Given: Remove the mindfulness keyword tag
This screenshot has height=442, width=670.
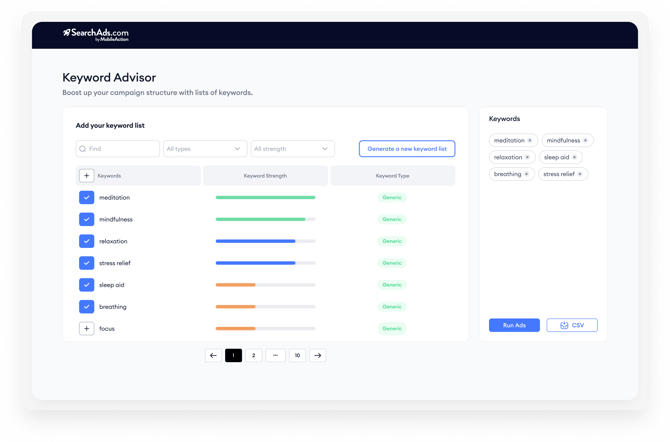Looking at the screenshot, I should [586, 141].
